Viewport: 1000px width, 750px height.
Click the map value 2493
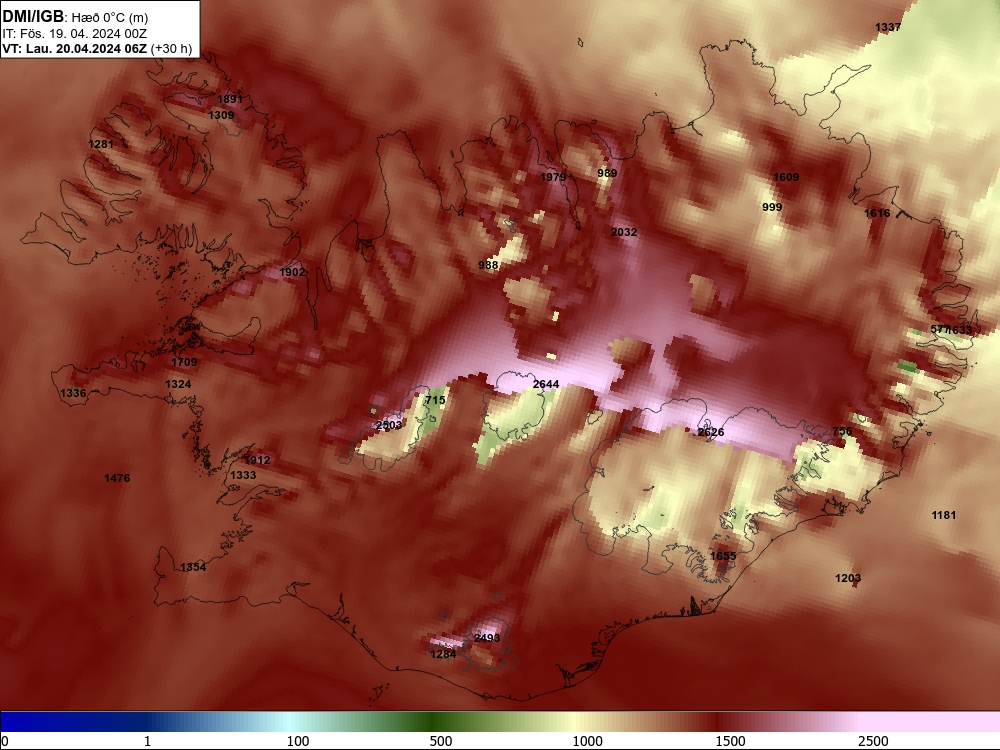click(x=487, y=638)
